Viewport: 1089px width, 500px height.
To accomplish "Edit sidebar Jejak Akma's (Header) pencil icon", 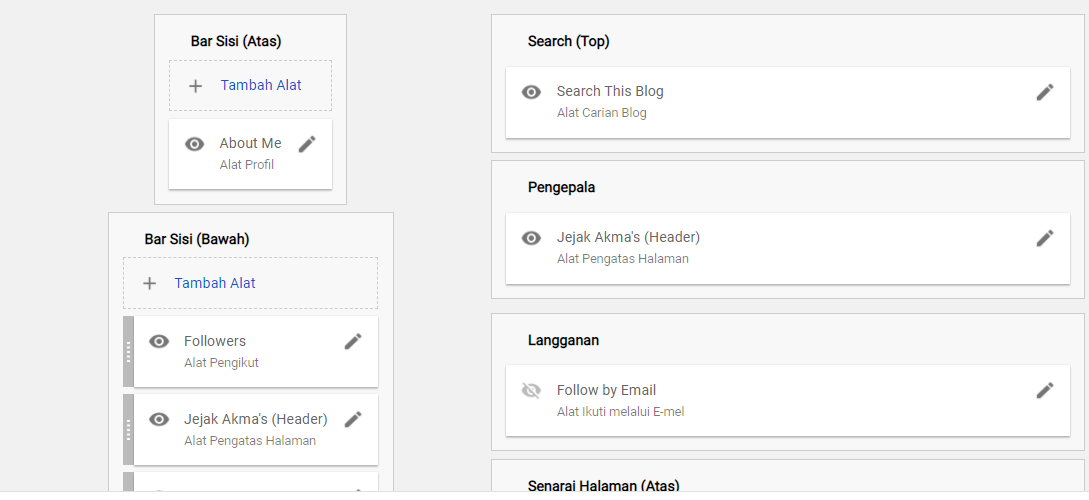I will pos(353,419).
